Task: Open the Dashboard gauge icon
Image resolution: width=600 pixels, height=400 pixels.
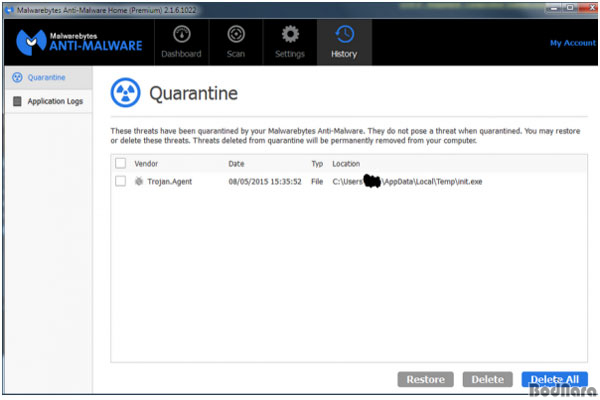Action: tap(181, 35)
